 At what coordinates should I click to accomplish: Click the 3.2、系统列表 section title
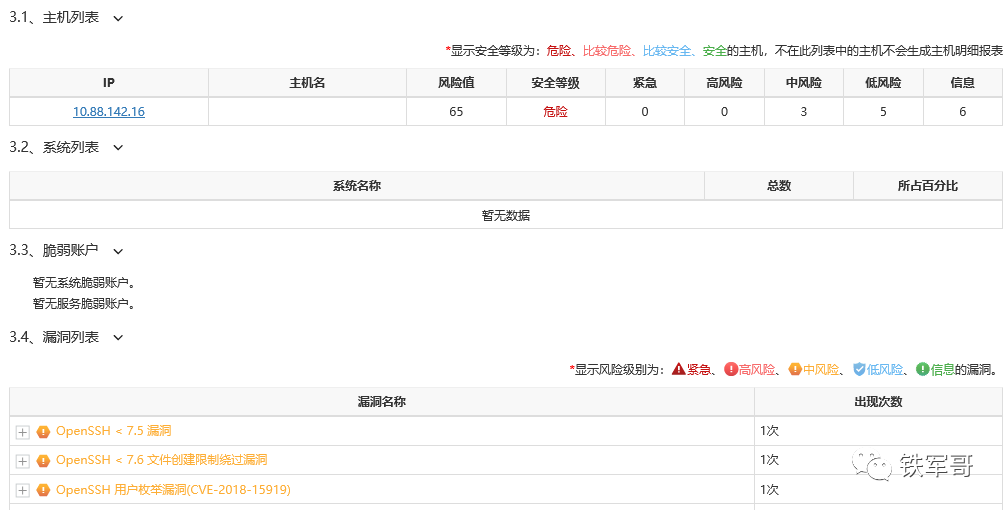tap(54, 147)
